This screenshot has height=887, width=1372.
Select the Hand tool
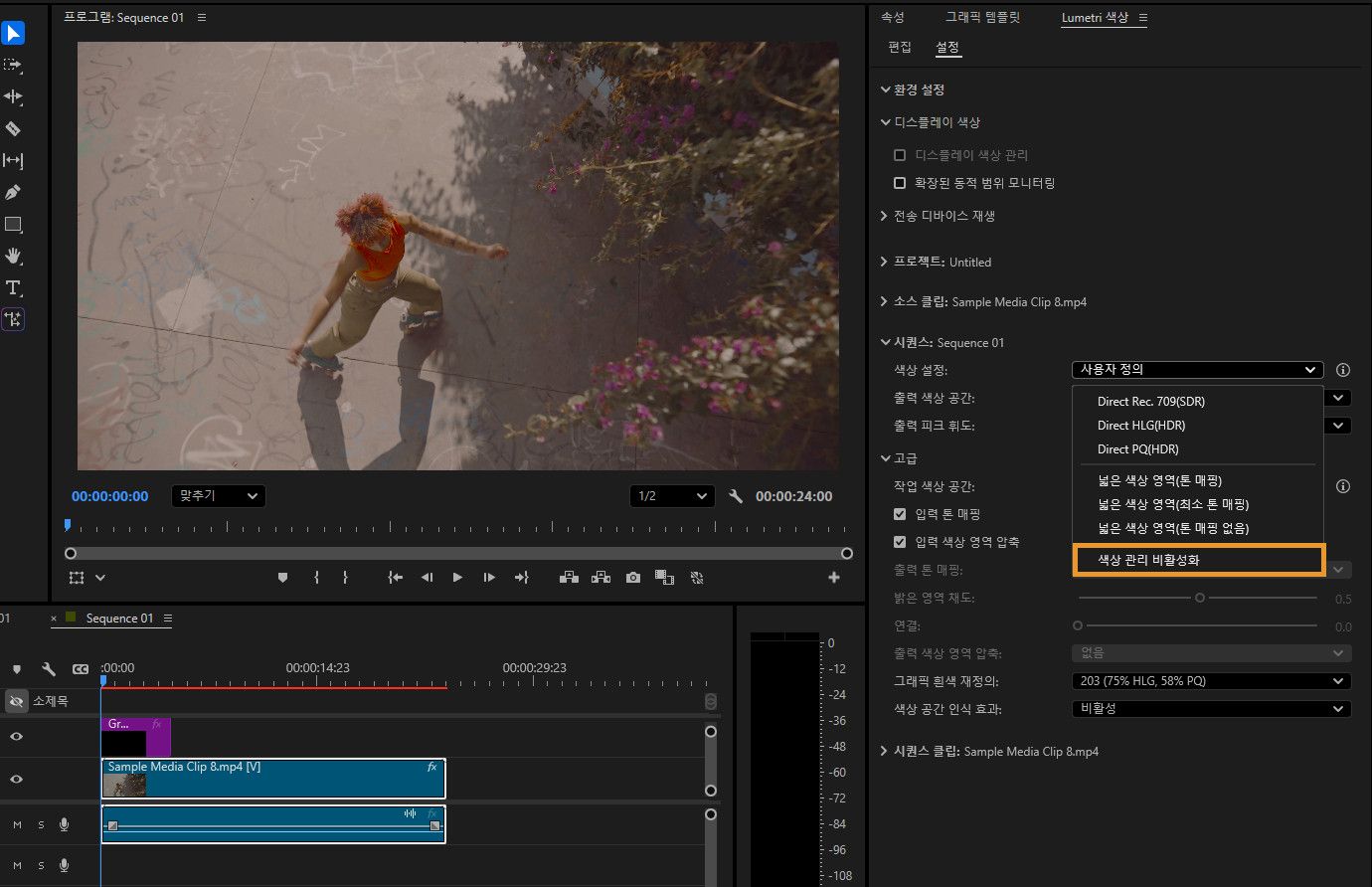13,256
